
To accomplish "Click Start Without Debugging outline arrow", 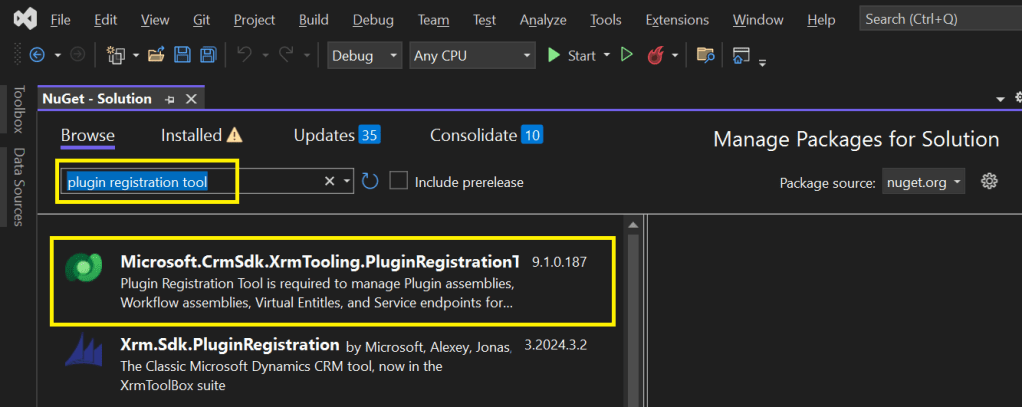I will tap(627, 55).
